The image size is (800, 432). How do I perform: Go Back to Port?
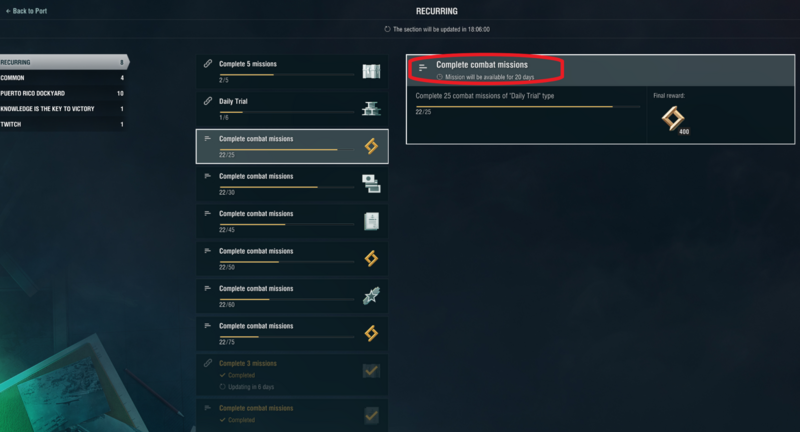(26, 11)
